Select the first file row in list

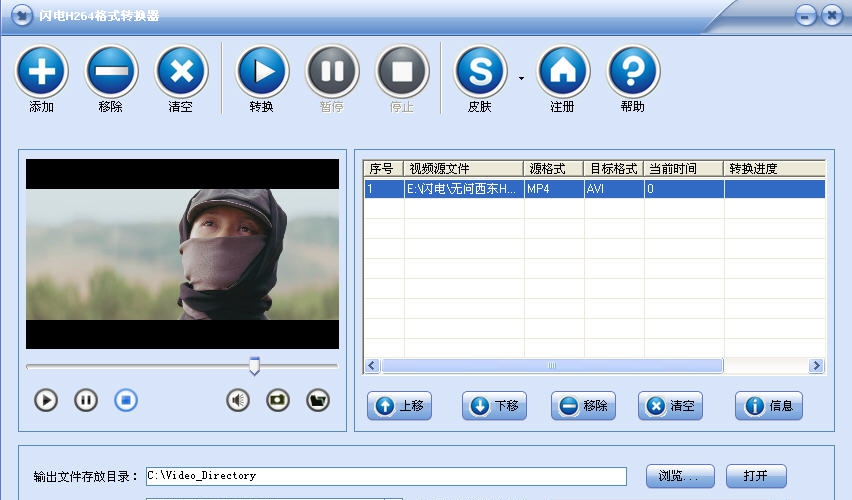pos(594,188)
